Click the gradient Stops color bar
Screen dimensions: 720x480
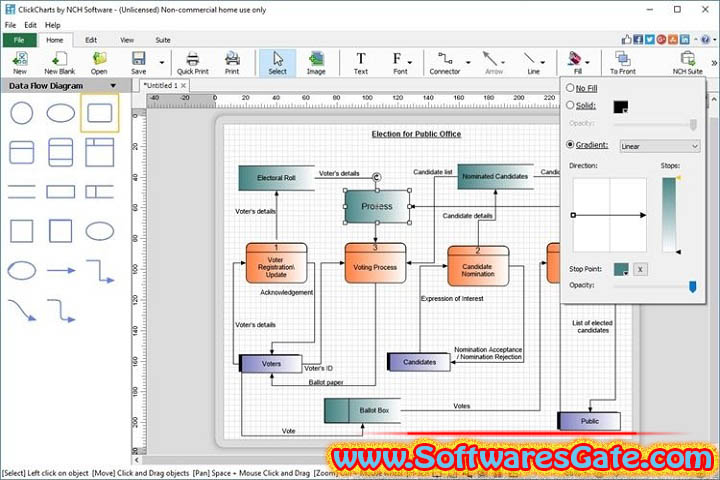point(669,215)
